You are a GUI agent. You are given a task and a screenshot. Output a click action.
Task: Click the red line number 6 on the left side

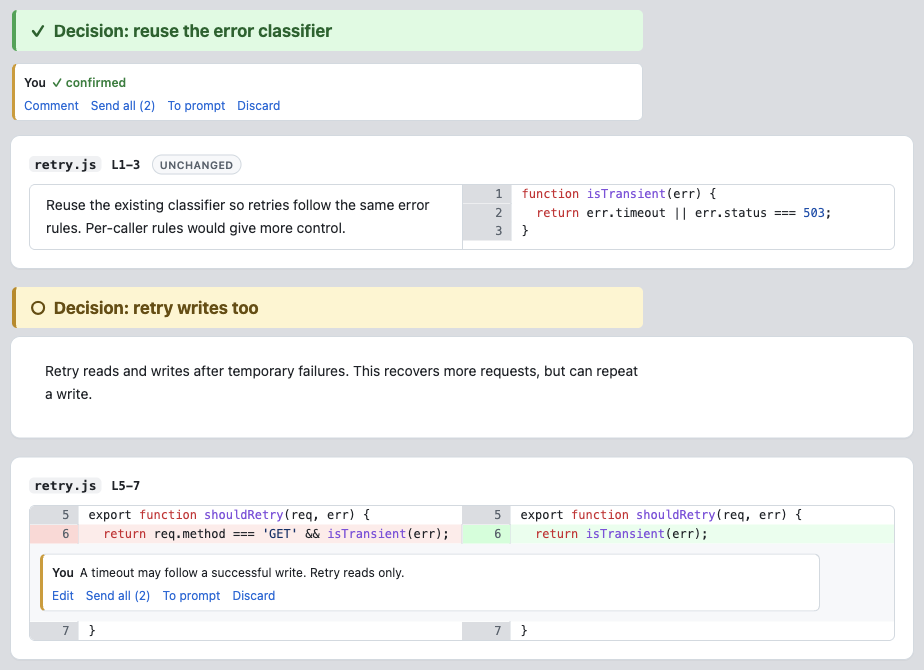point(54,534)
